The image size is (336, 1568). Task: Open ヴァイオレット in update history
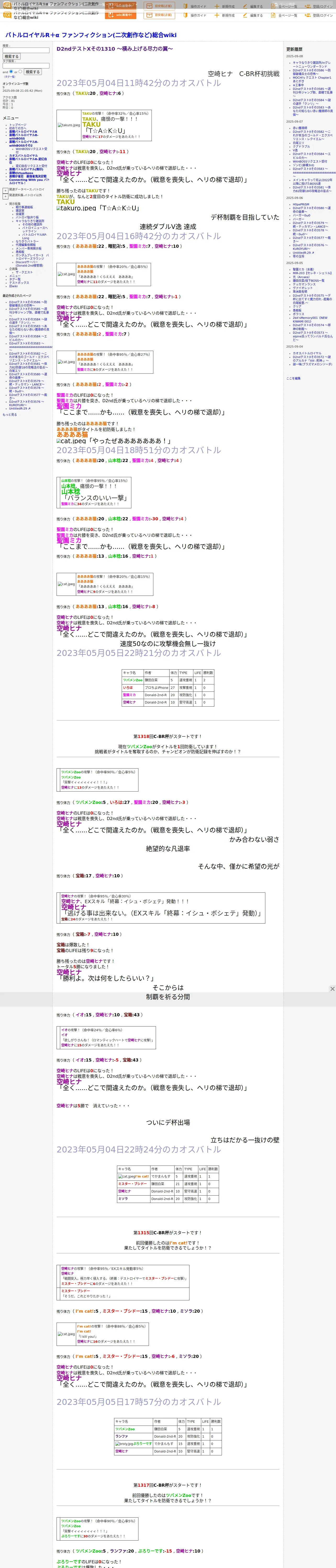click(303, 288)
